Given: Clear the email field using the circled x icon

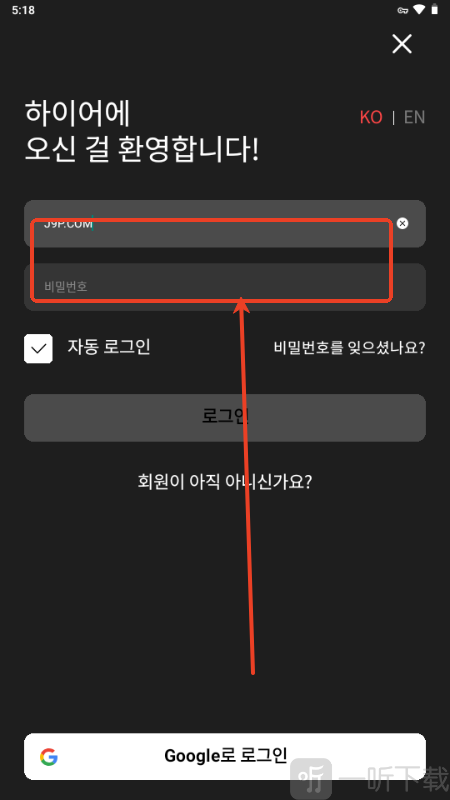Looking at the screenshot, I should point(403,223).
